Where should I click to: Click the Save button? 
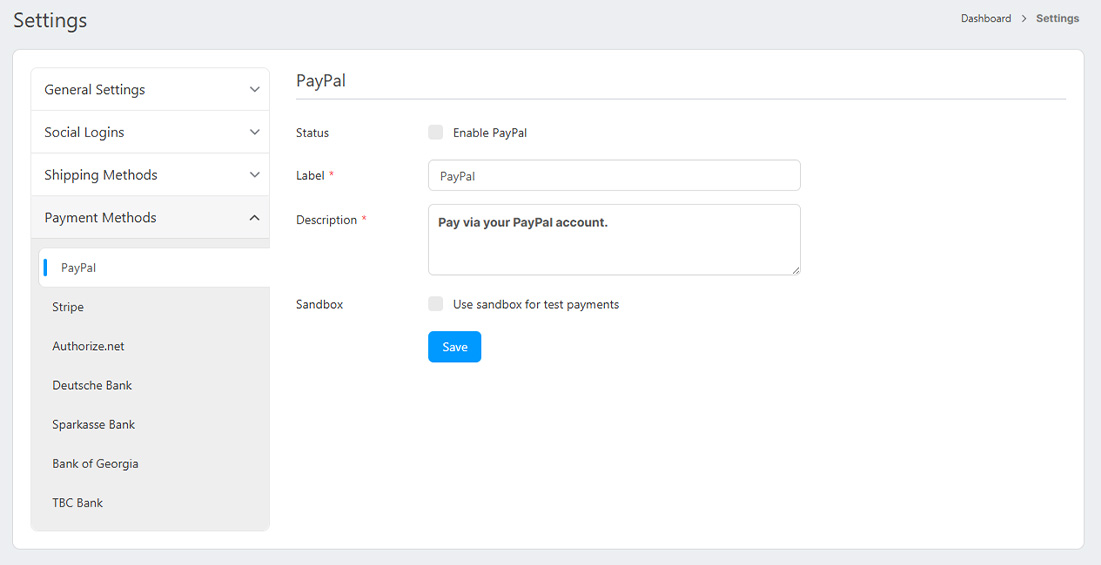454,347
